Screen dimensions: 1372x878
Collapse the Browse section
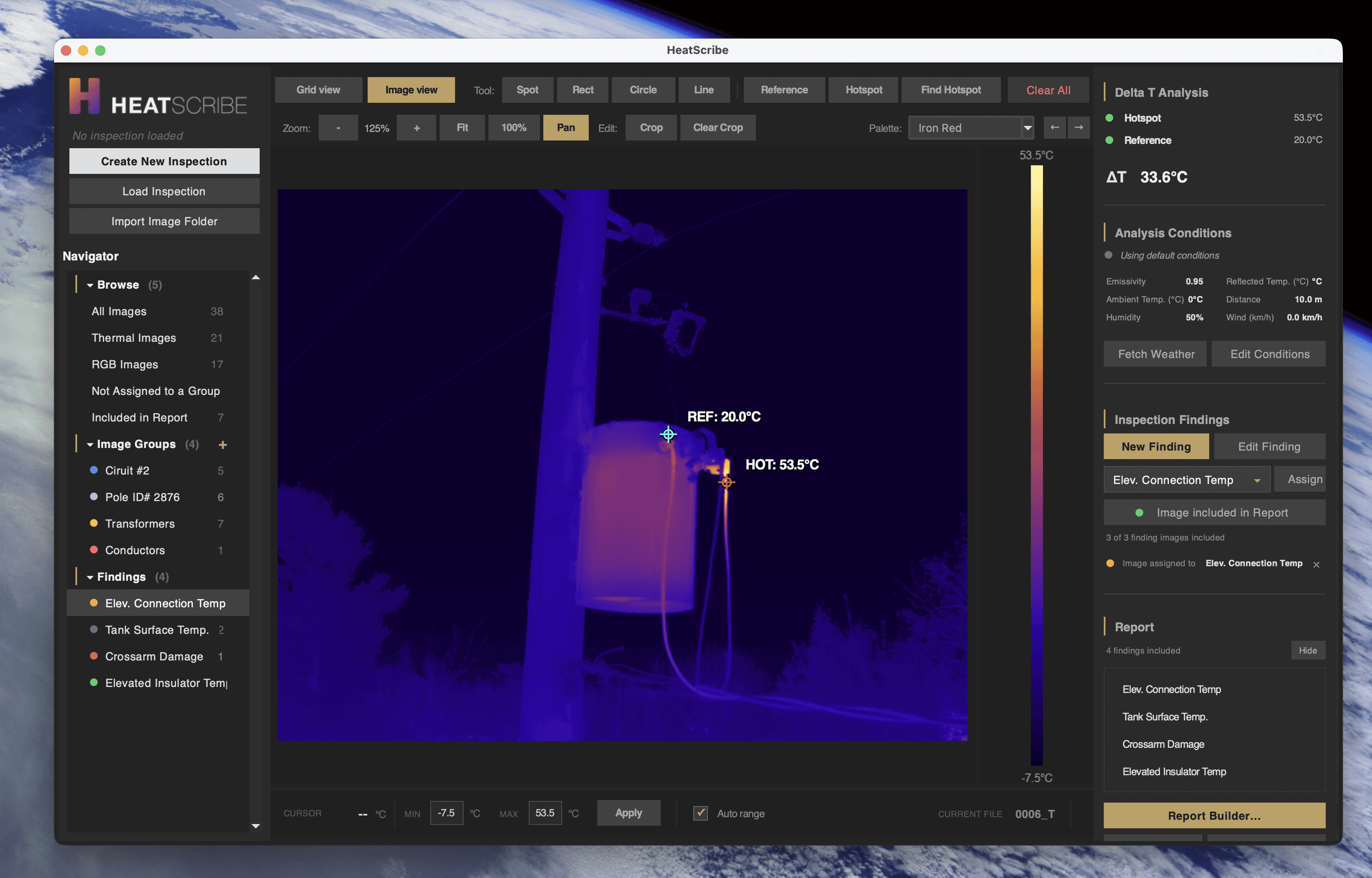[90, 285]
